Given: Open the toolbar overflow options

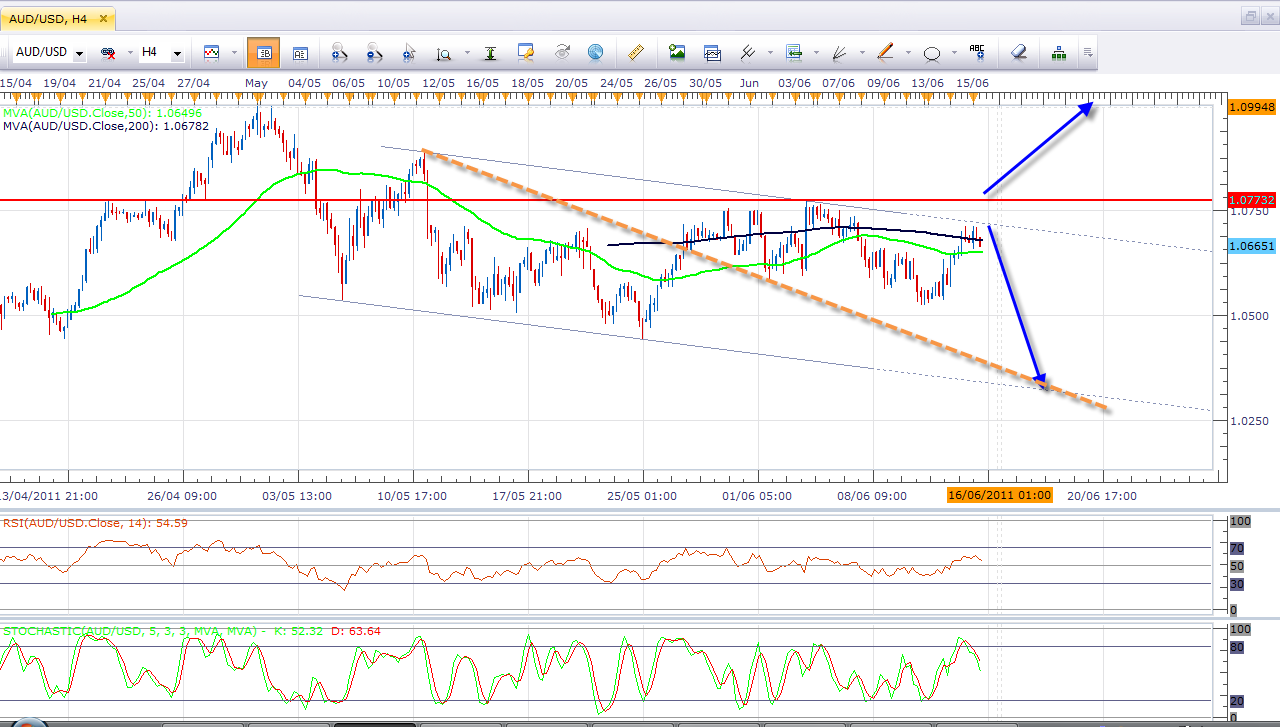Looking at the screenshot, I should coord(1087,52).
